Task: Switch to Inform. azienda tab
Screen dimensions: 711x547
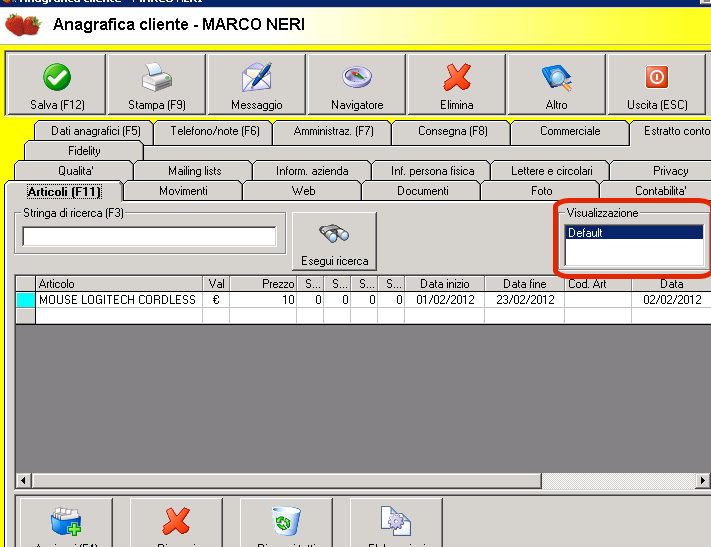Action: (312, 171)
